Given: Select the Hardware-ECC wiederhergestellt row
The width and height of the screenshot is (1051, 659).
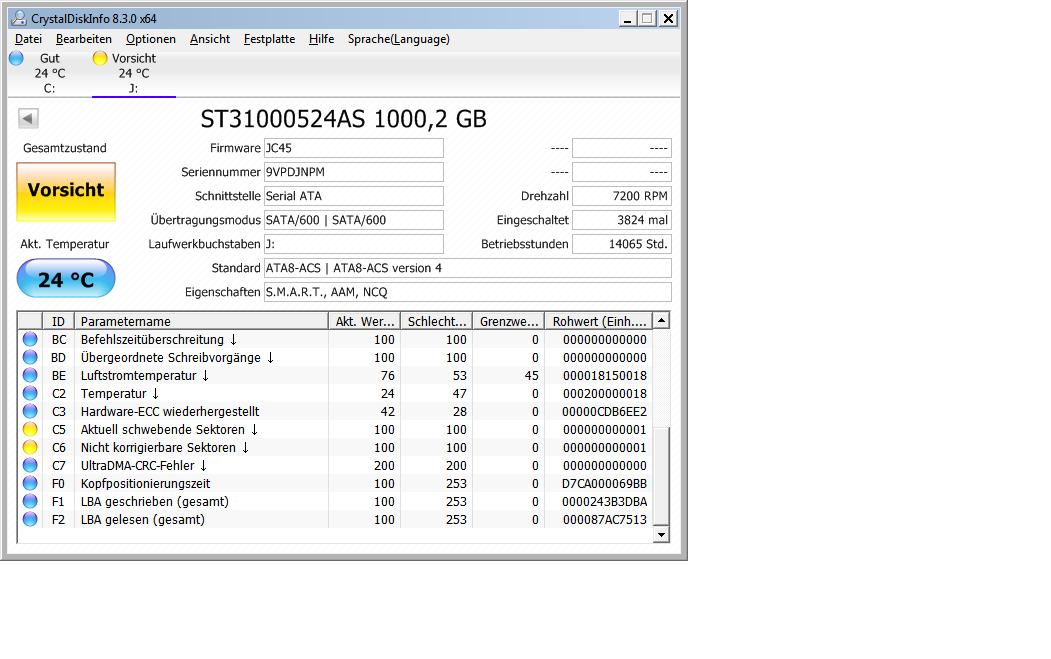Looking at the screenshot, I should coord(334,412).
